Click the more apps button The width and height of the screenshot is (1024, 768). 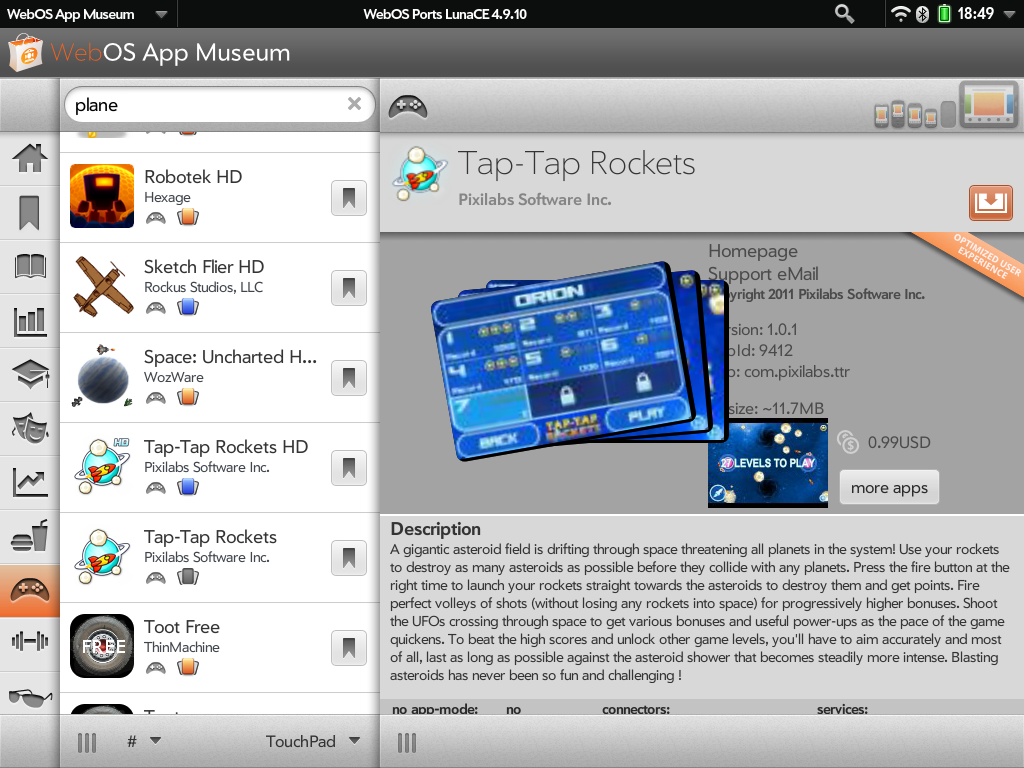(889, 488)
